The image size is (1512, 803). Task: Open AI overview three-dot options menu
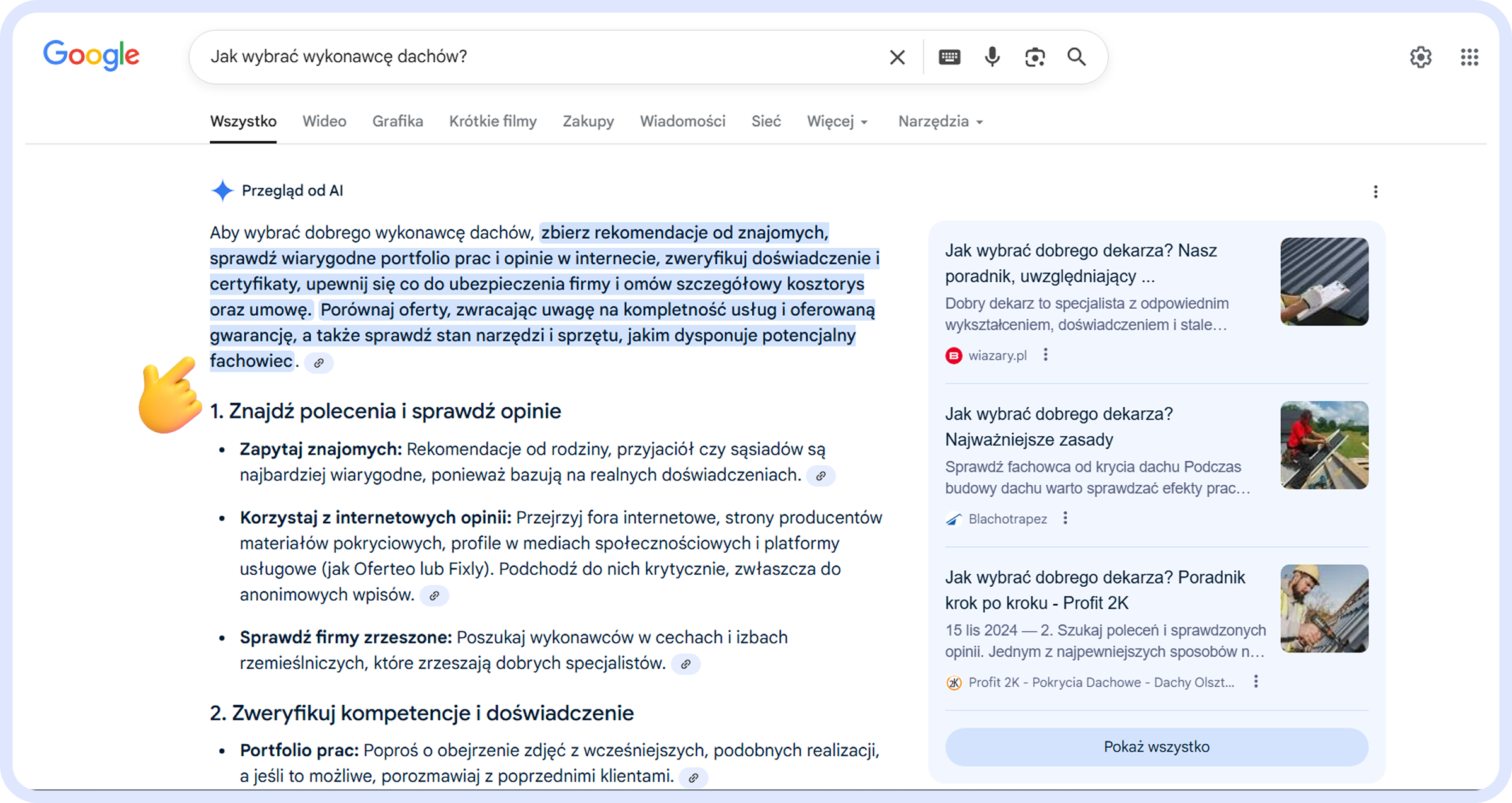tap(1375, 192)
